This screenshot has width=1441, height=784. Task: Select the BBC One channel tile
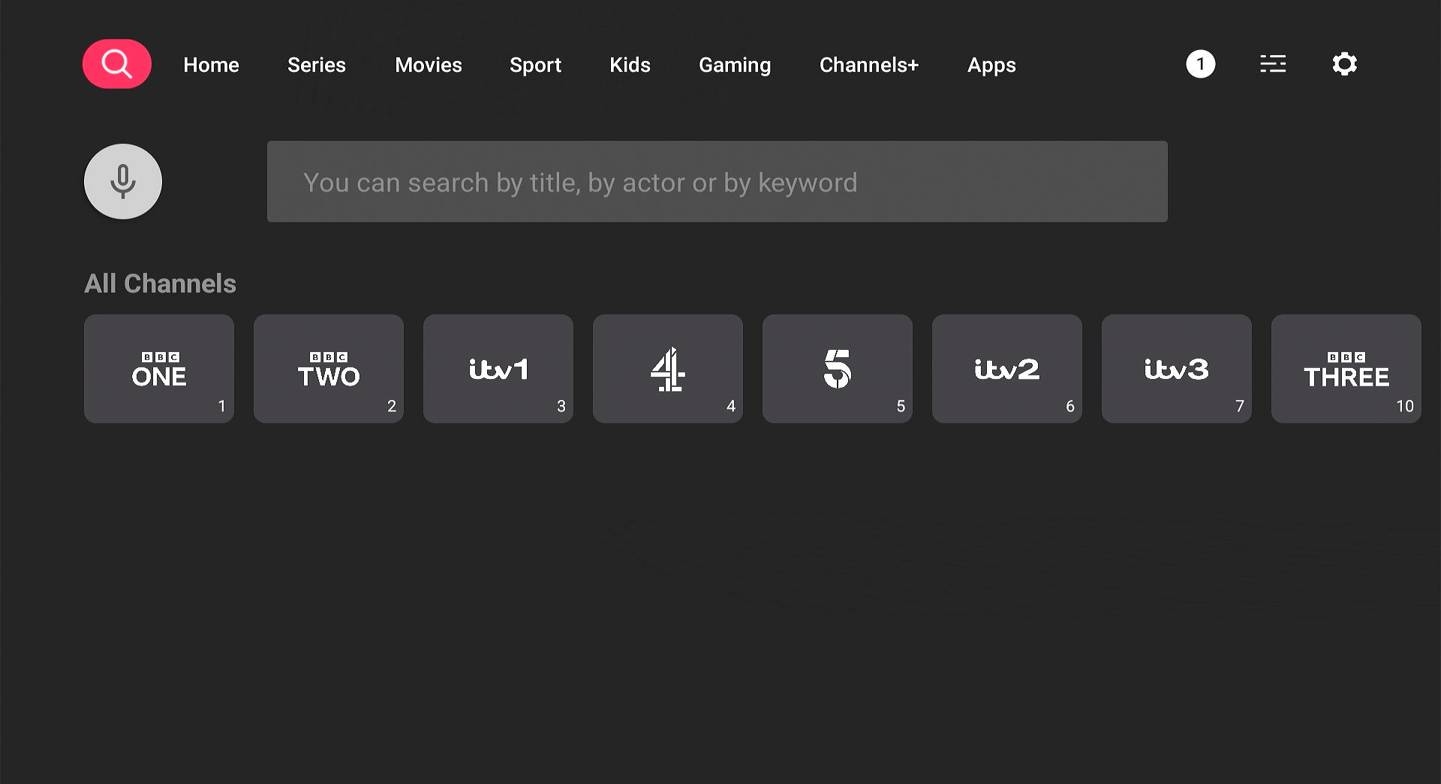[159, 369]
